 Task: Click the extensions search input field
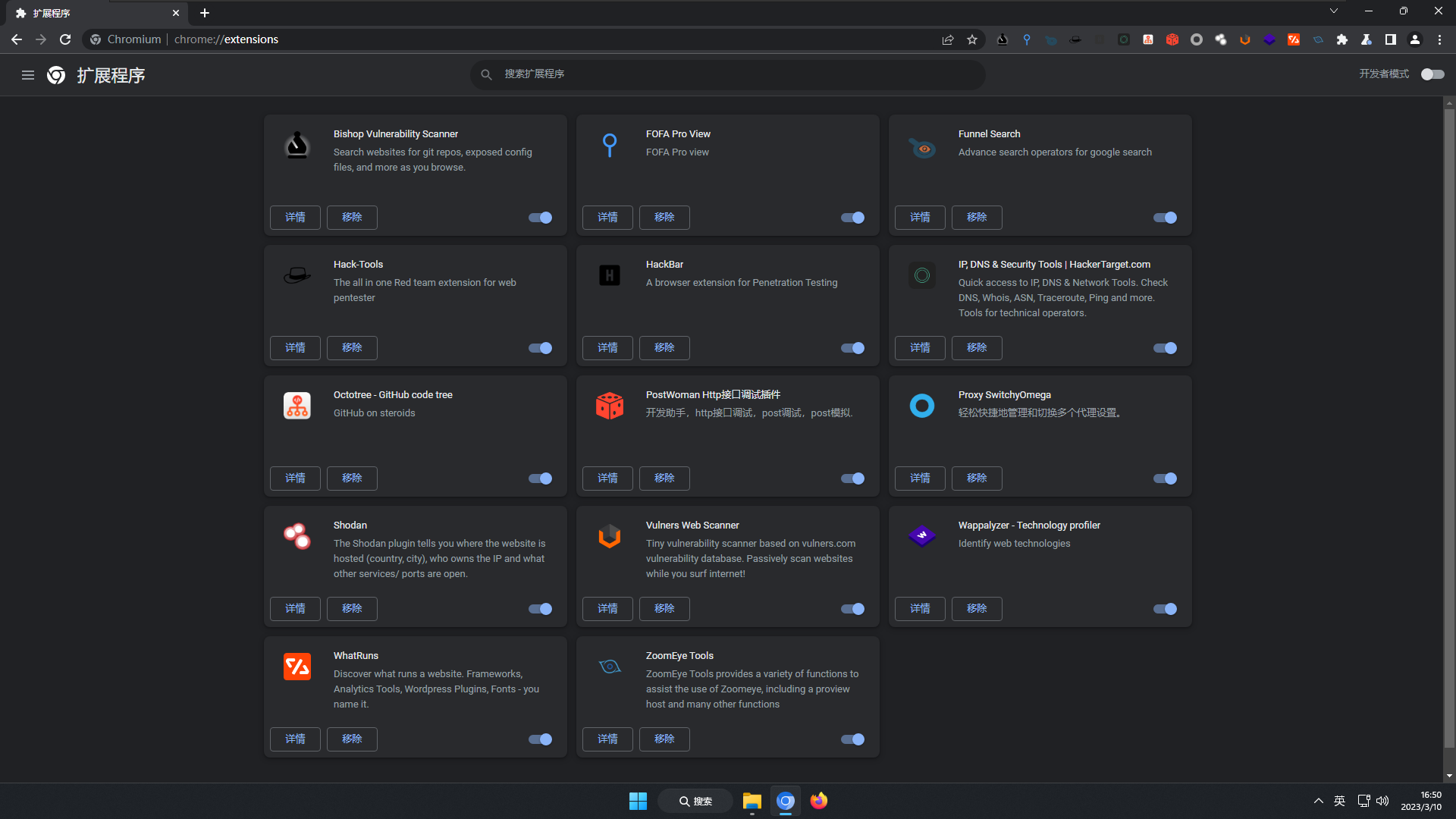point(728,74)
